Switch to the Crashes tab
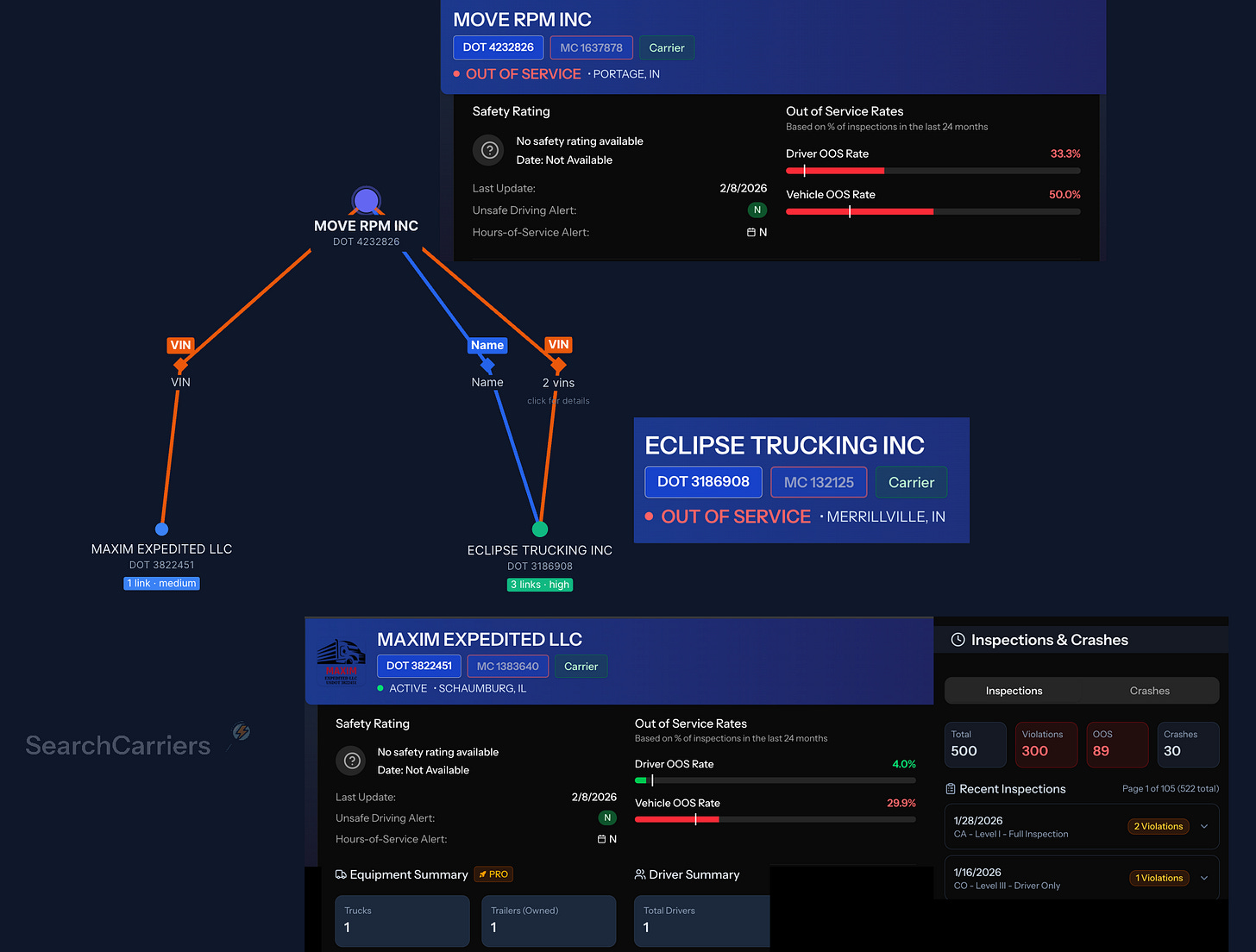Viewport: 1256px width, 952px height. click(x=1150, y=691)
